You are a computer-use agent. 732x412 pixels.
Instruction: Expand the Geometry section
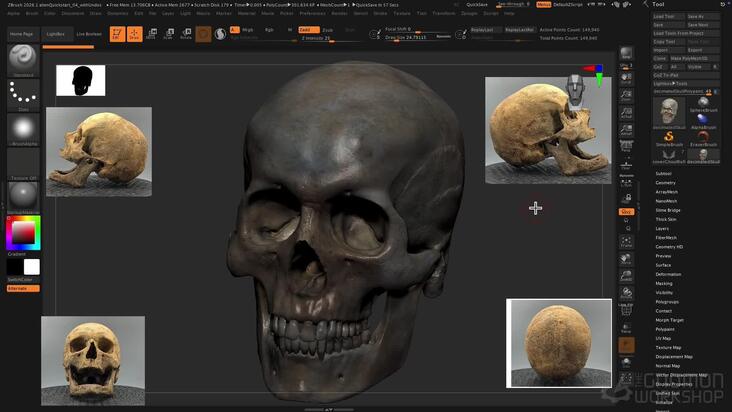click(x=665, y=183)
